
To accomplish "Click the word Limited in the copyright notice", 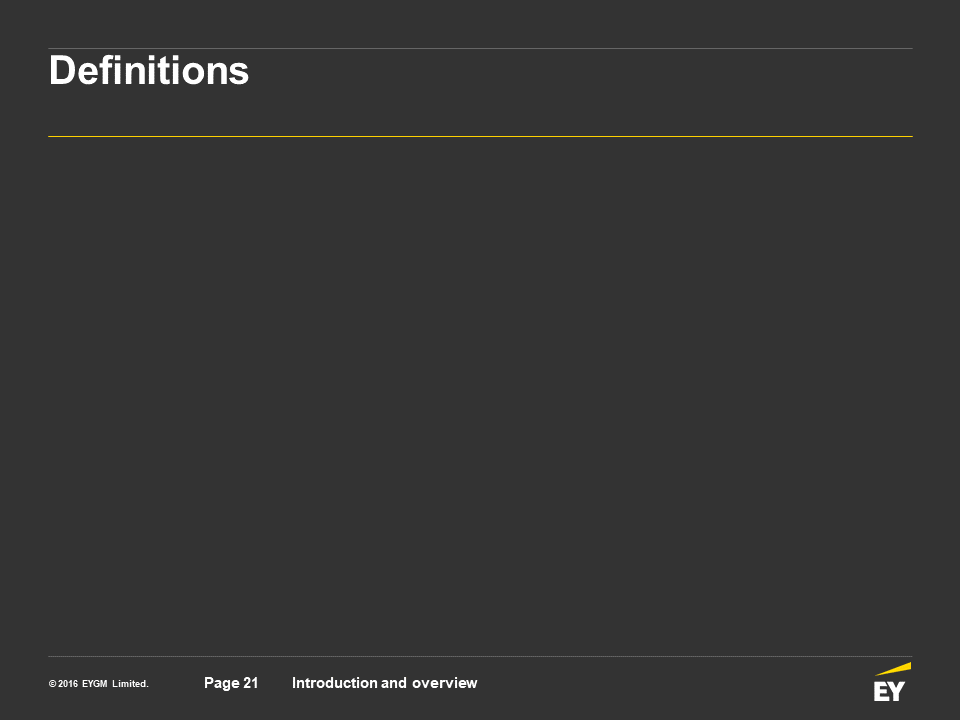I will pos(130,684).
